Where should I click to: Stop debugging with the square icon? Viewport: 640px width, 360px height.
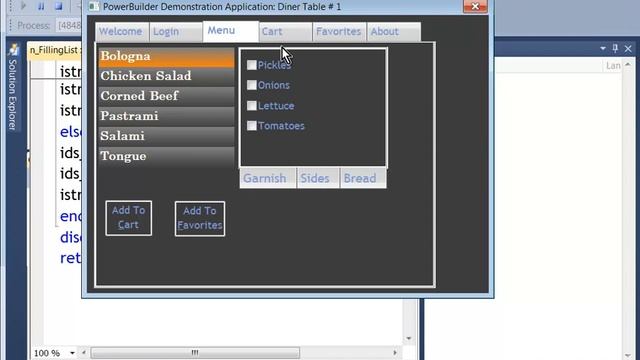click(x=59, y=6)
